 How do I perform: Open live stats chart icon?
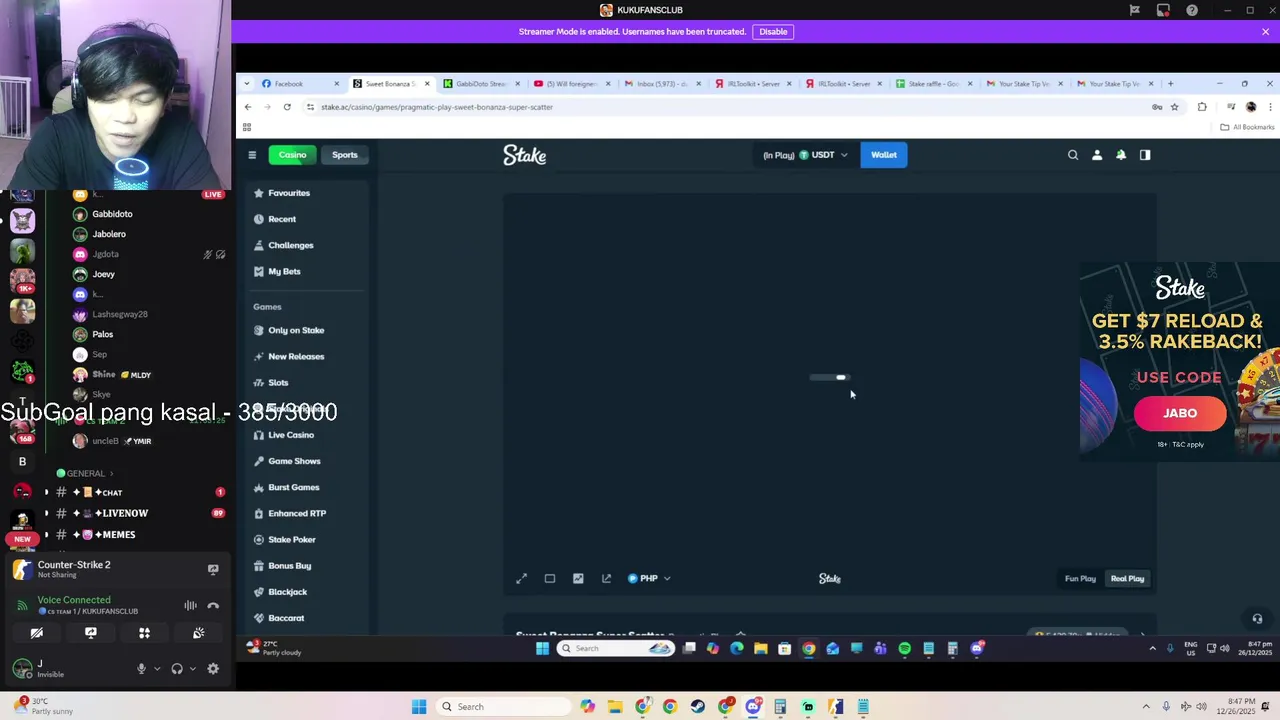point(578,578)
